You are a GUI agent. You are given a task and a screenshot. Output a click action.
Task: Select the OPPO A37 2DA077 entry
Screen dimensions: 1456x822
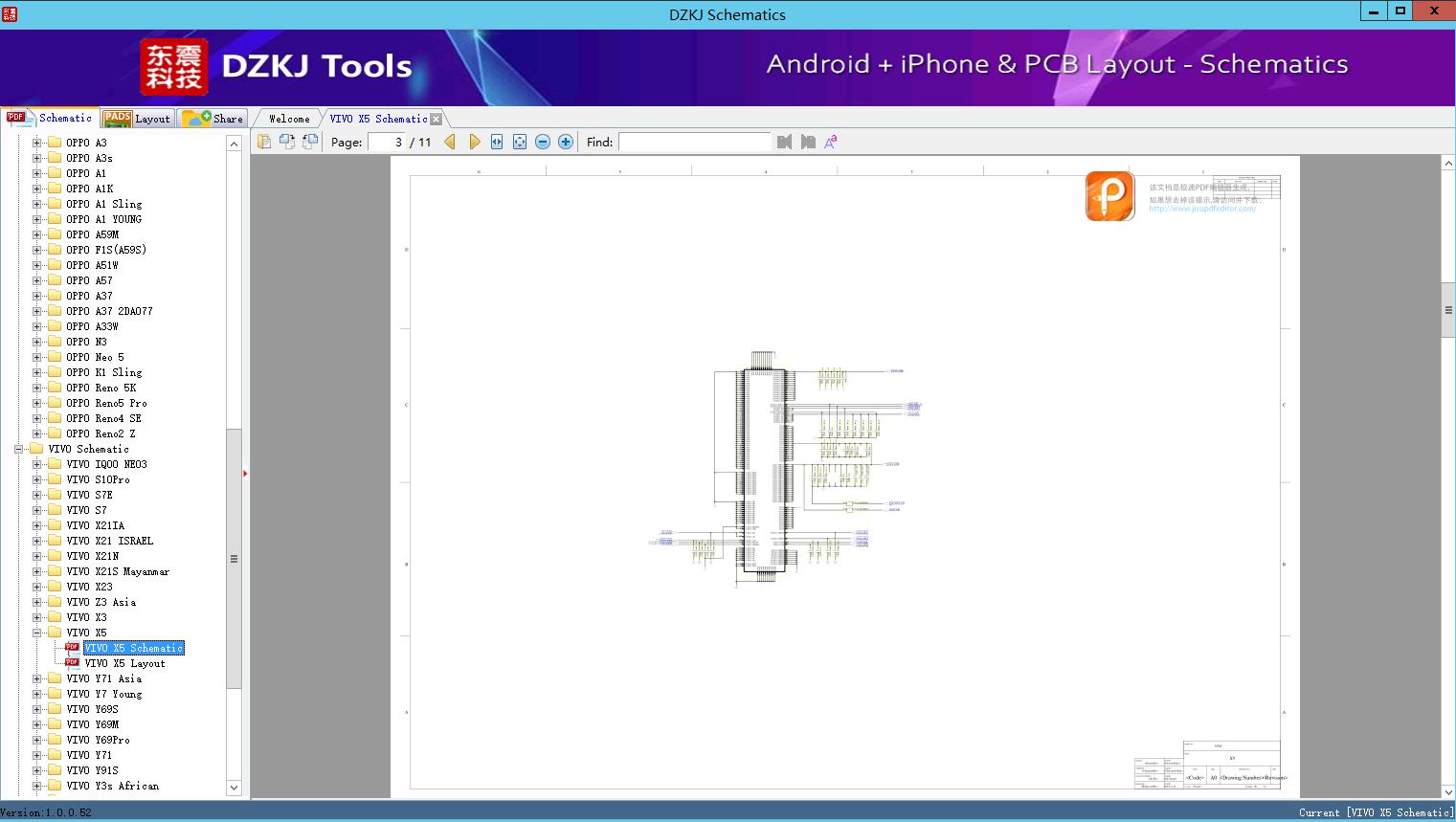tap(109, 311)
